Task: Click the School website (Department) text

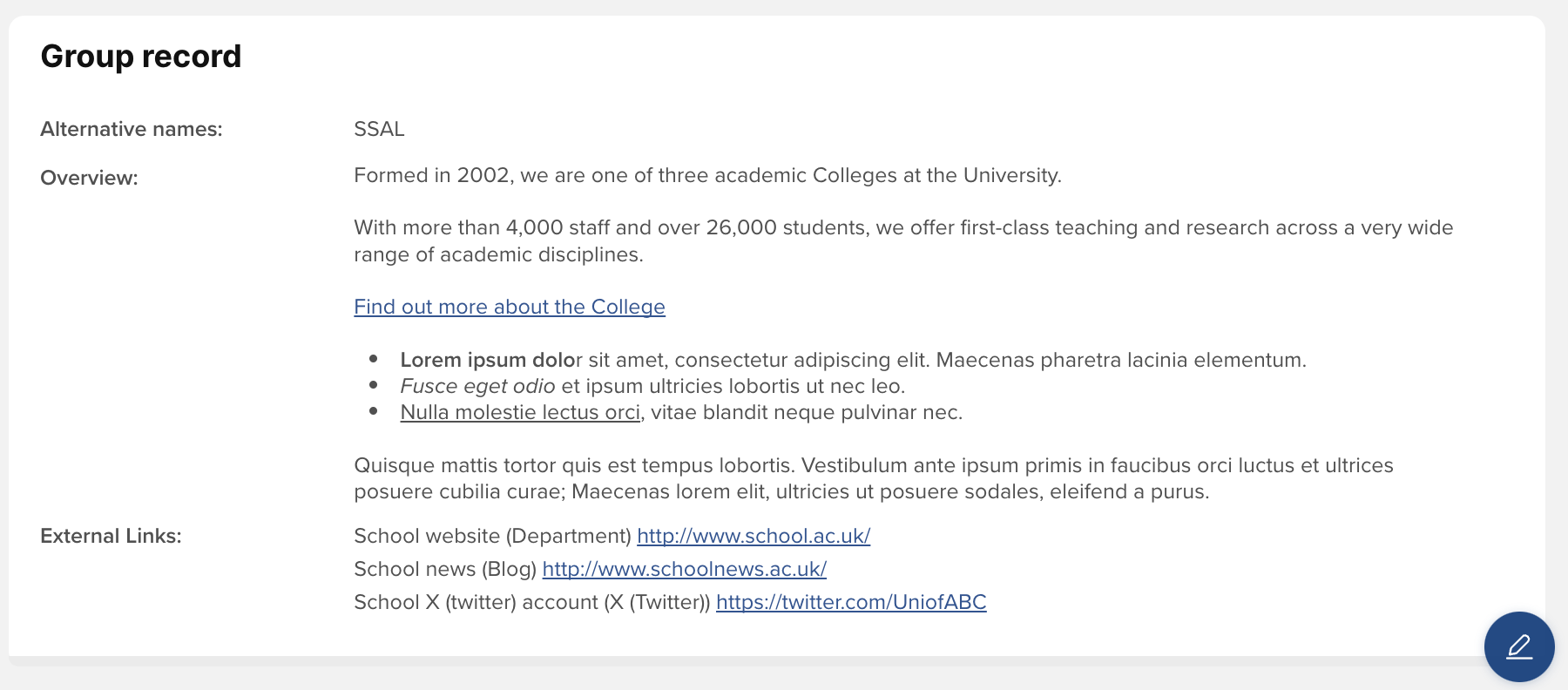Action: [492, 536]
